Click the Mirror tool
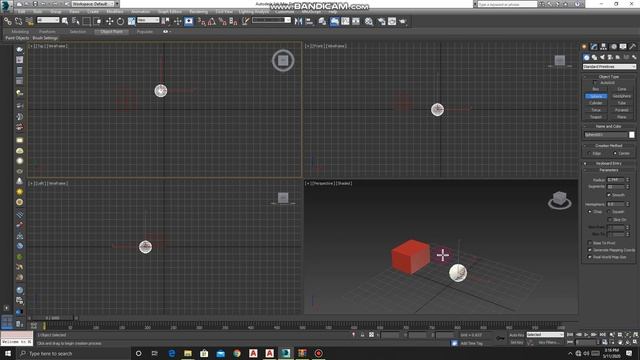The width and height of the screenshot is (640, 360). pos(298,21)
